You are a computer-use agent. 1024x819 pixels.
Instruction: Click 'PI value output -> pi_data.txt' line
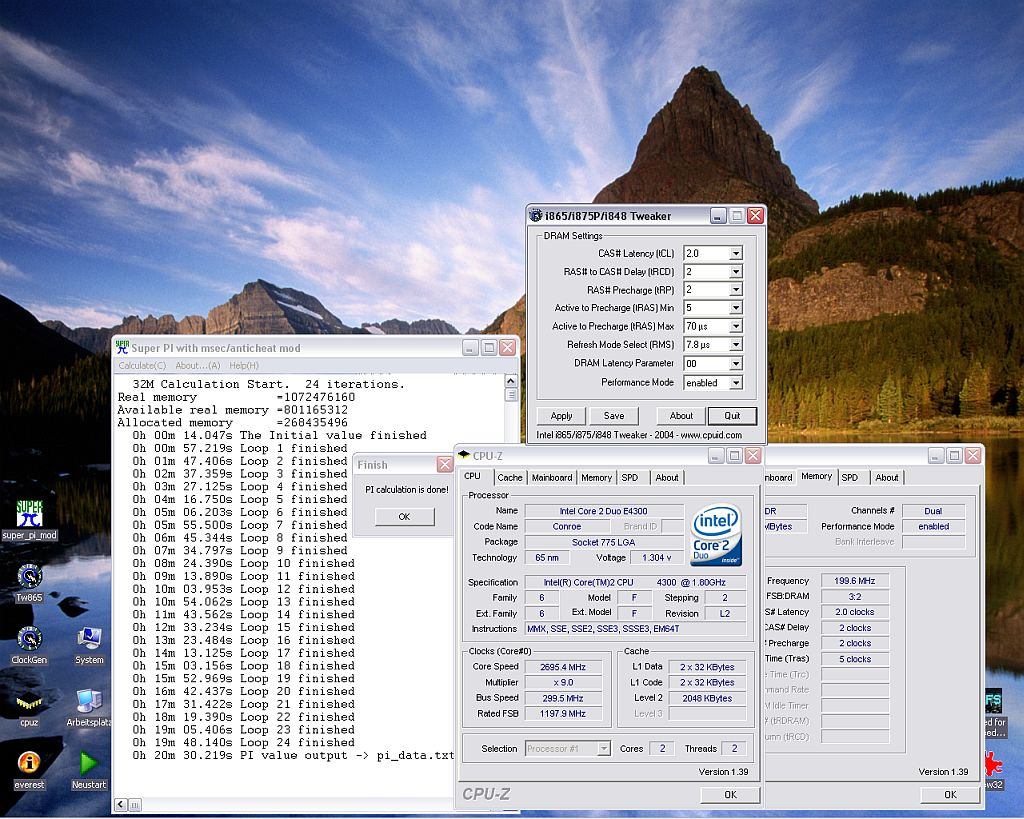(293, 756)
